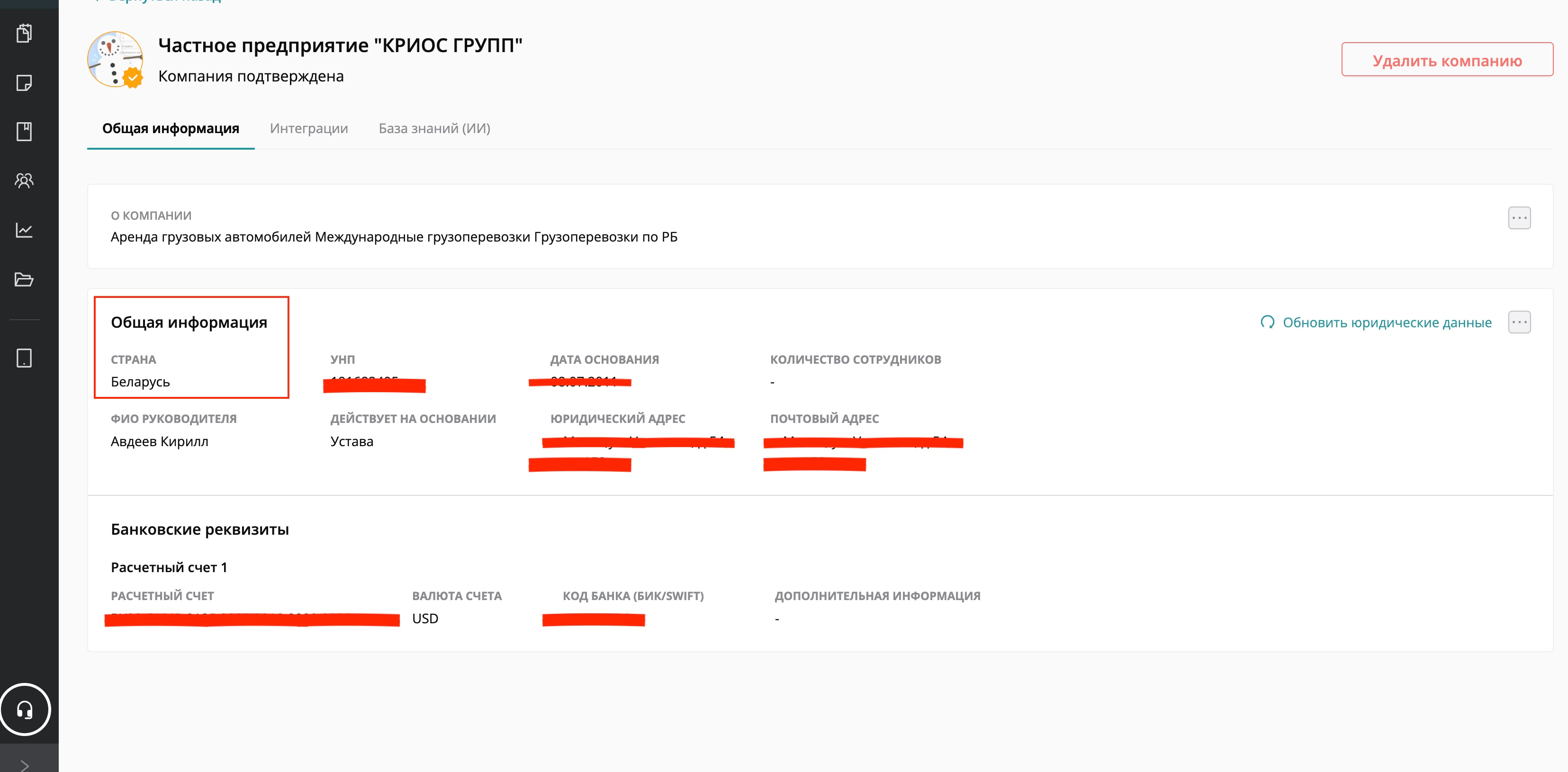The height and width of the screenshot is (772, 1568).
Task: Click the sticky note sidebar icon
Action: point(24,83)
